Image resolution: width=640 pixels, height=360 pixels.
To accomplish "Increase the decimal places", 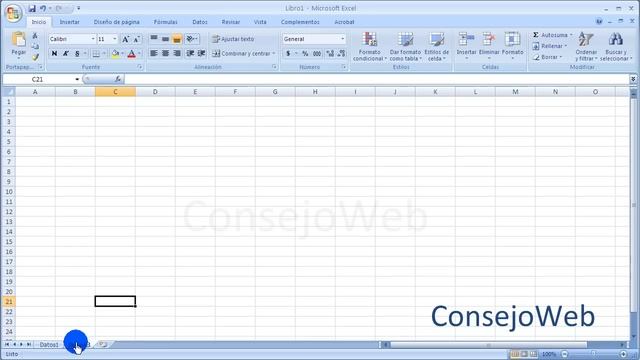I will coord(330,53).
